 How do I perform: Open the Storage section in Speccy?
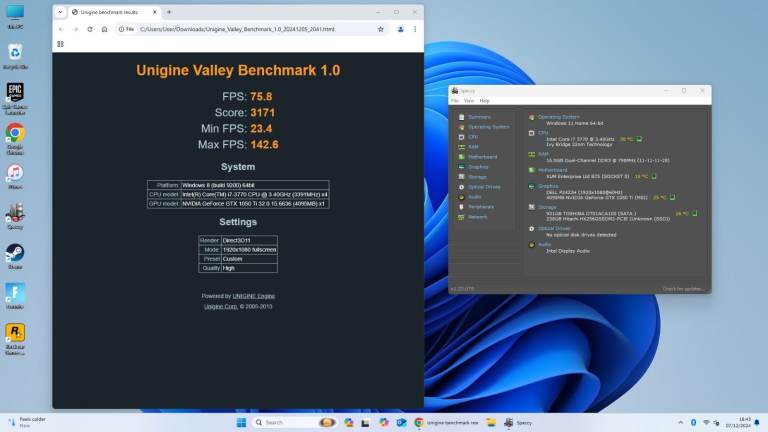click(x=477, y=176)
